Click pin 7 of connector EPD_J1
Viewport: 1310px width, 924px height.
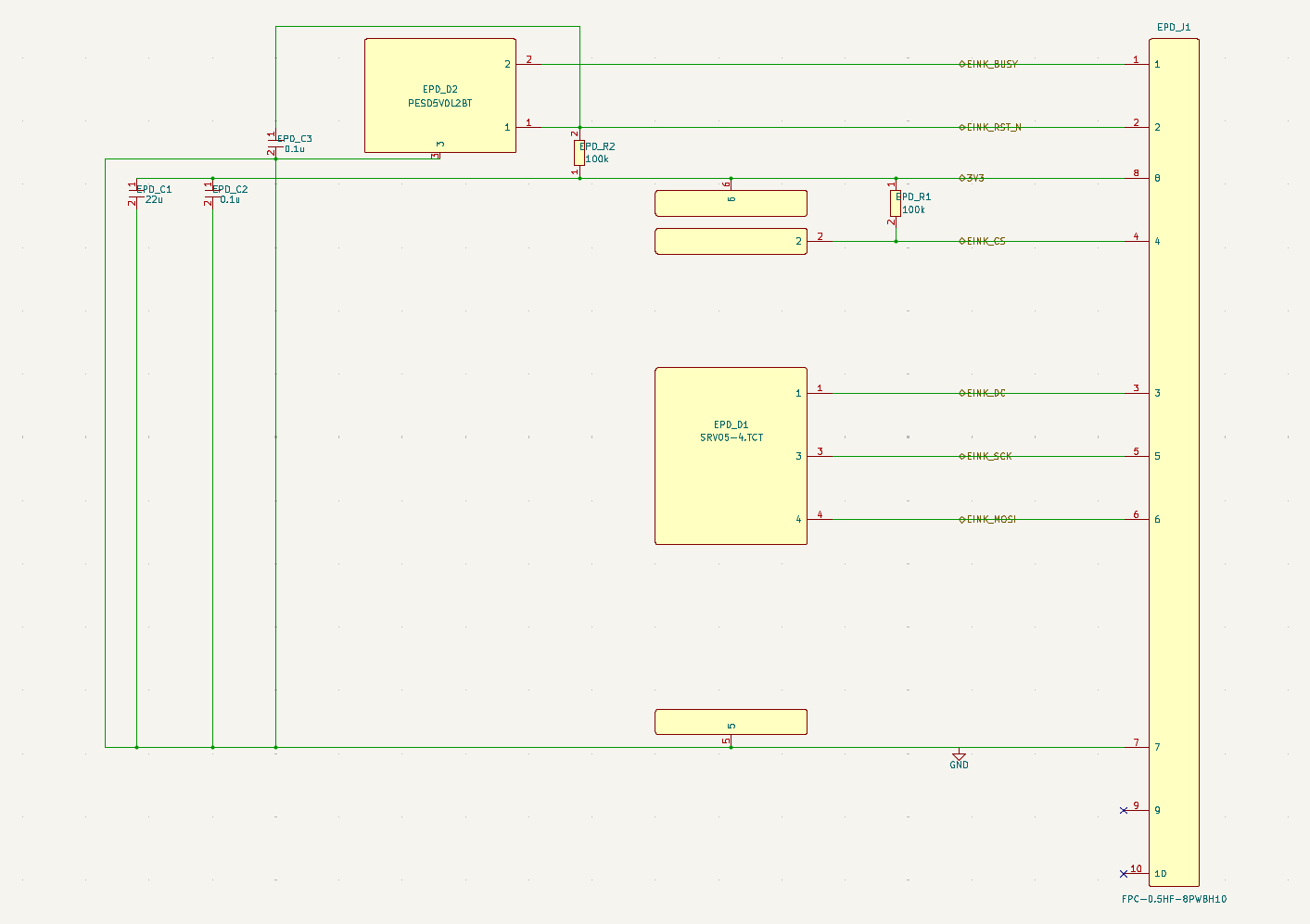click(1137, 746)
